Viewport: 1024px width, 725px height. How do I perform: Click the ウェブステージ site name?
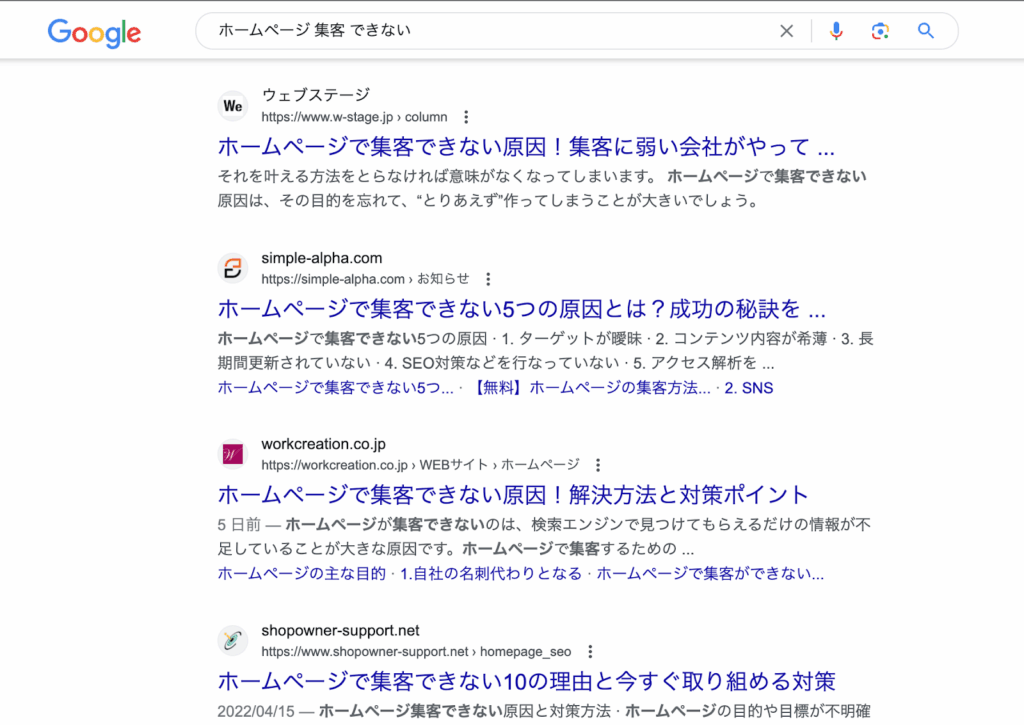pyautogui.click(x=315, y=95)
